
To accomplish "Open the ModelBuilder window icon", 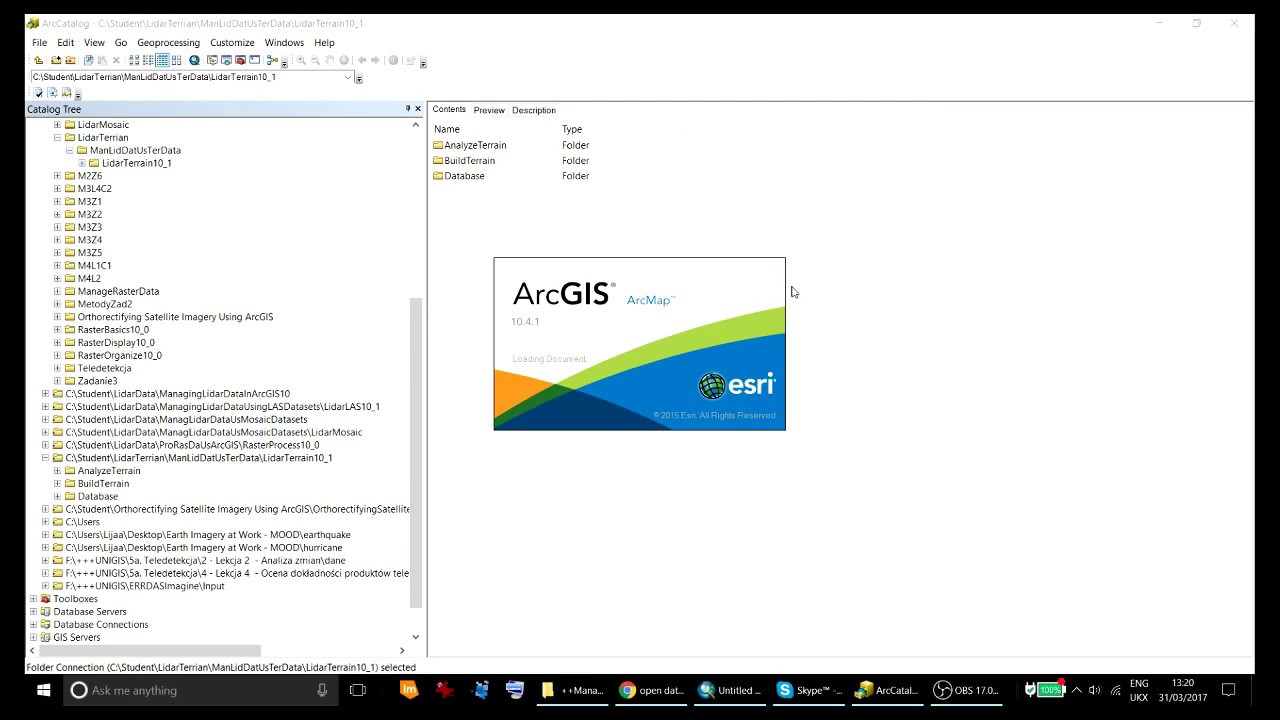I will pyautogui.click(x=272, y=61).
